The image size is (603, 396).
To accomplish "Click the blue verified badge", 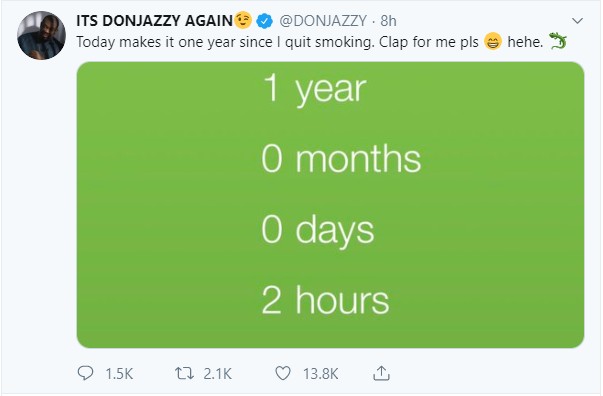I will point(264,20).
